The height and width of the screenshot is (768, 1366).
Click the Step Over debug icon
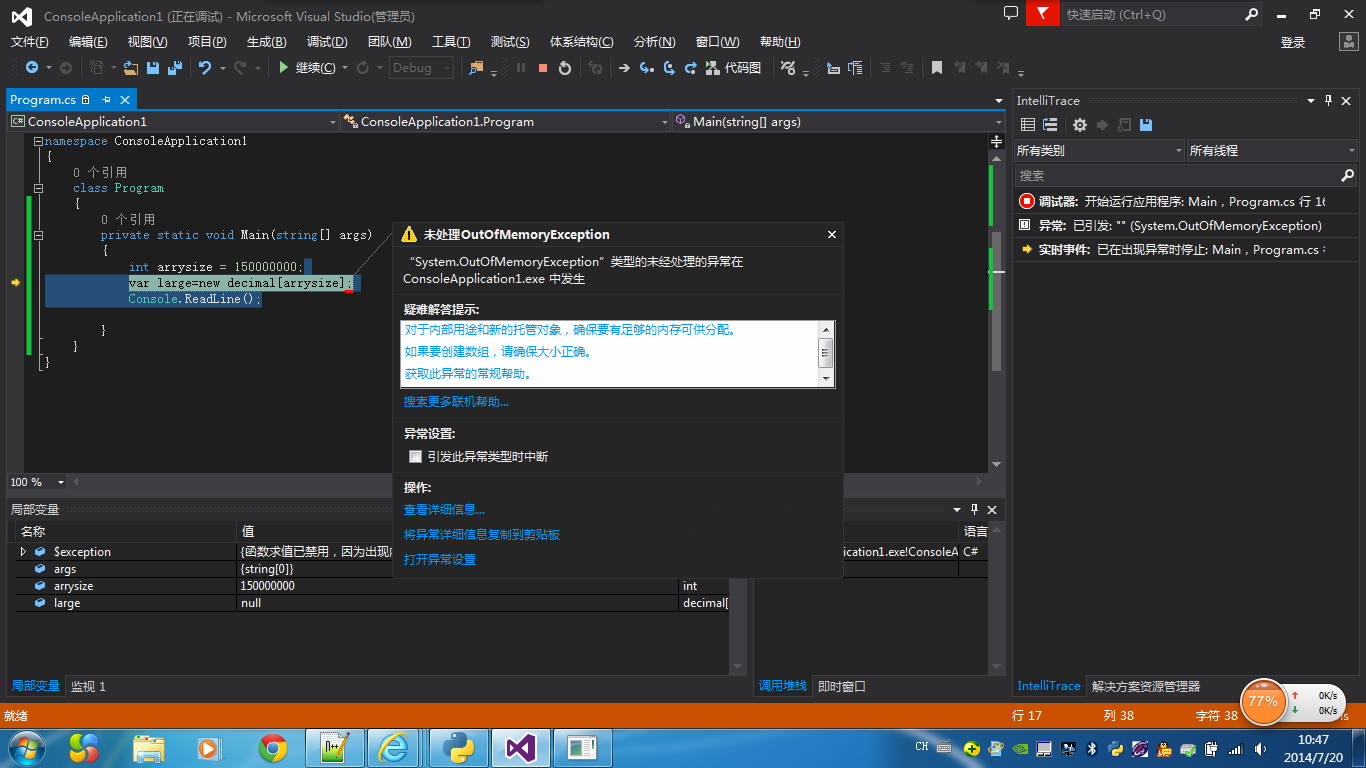(x=669, y=68)
